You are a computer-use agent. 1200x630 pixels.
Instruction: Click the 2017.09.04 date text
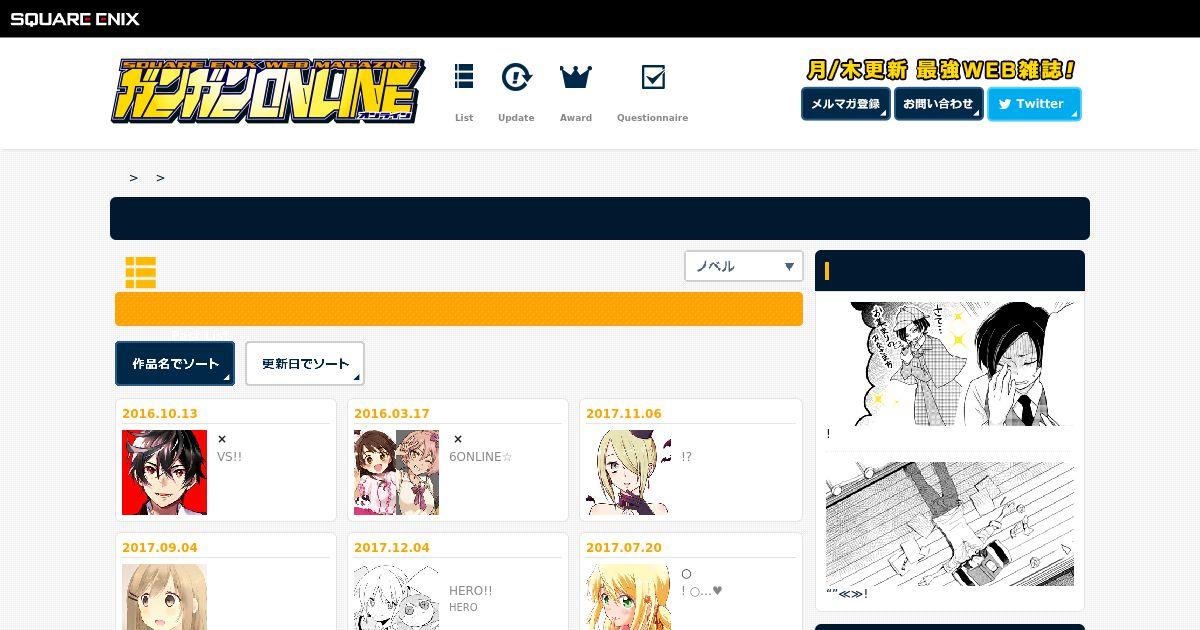coord(160,548)
